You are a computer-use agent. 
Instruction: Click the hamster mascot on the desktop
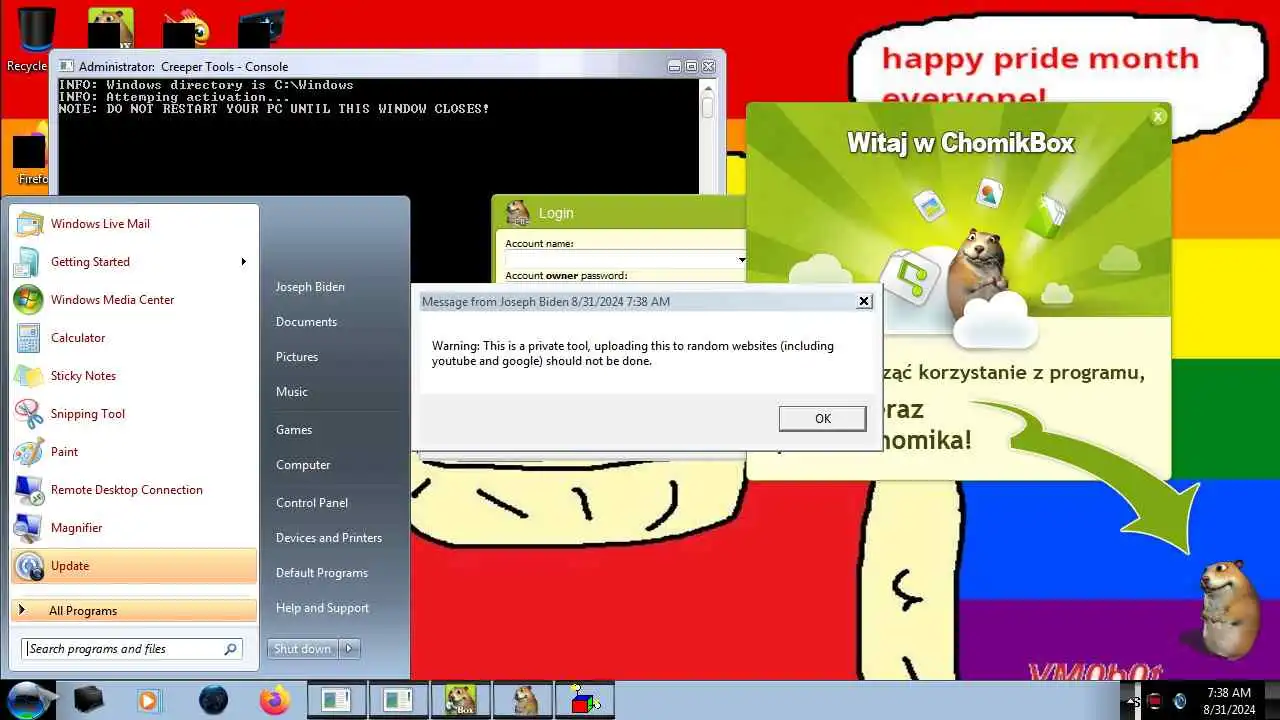(x=1228, y=609)
